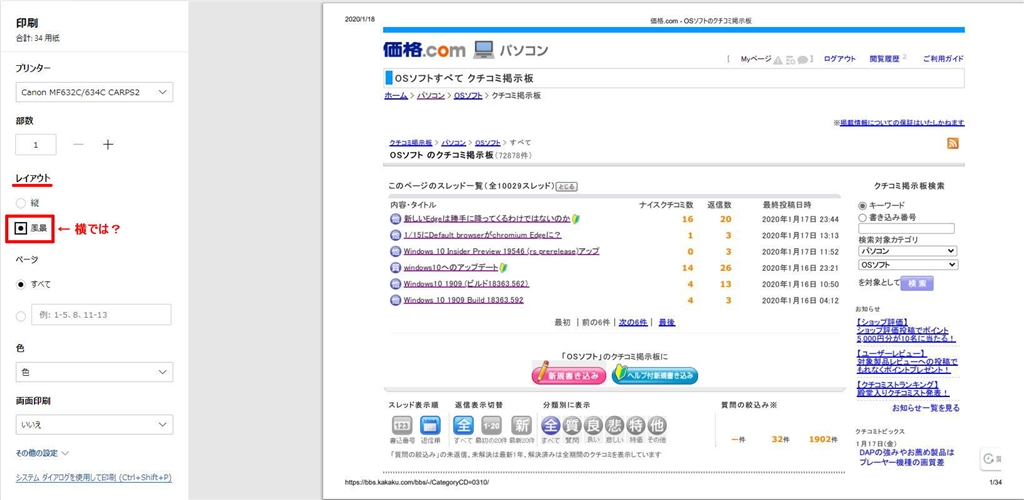Click the icon before windows10へのアップデート thread
Image resolution: width=1024 pixels, height=500 pixels.
click(395, 268)
